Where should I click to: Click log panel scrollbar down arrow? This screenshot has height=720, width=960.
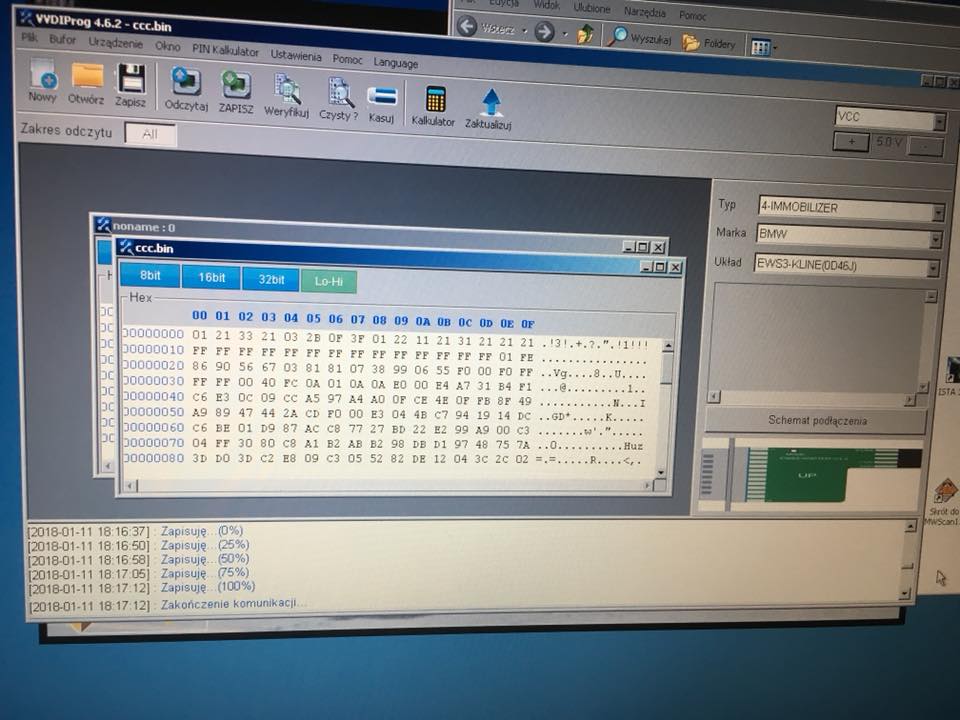coord(906,594)
